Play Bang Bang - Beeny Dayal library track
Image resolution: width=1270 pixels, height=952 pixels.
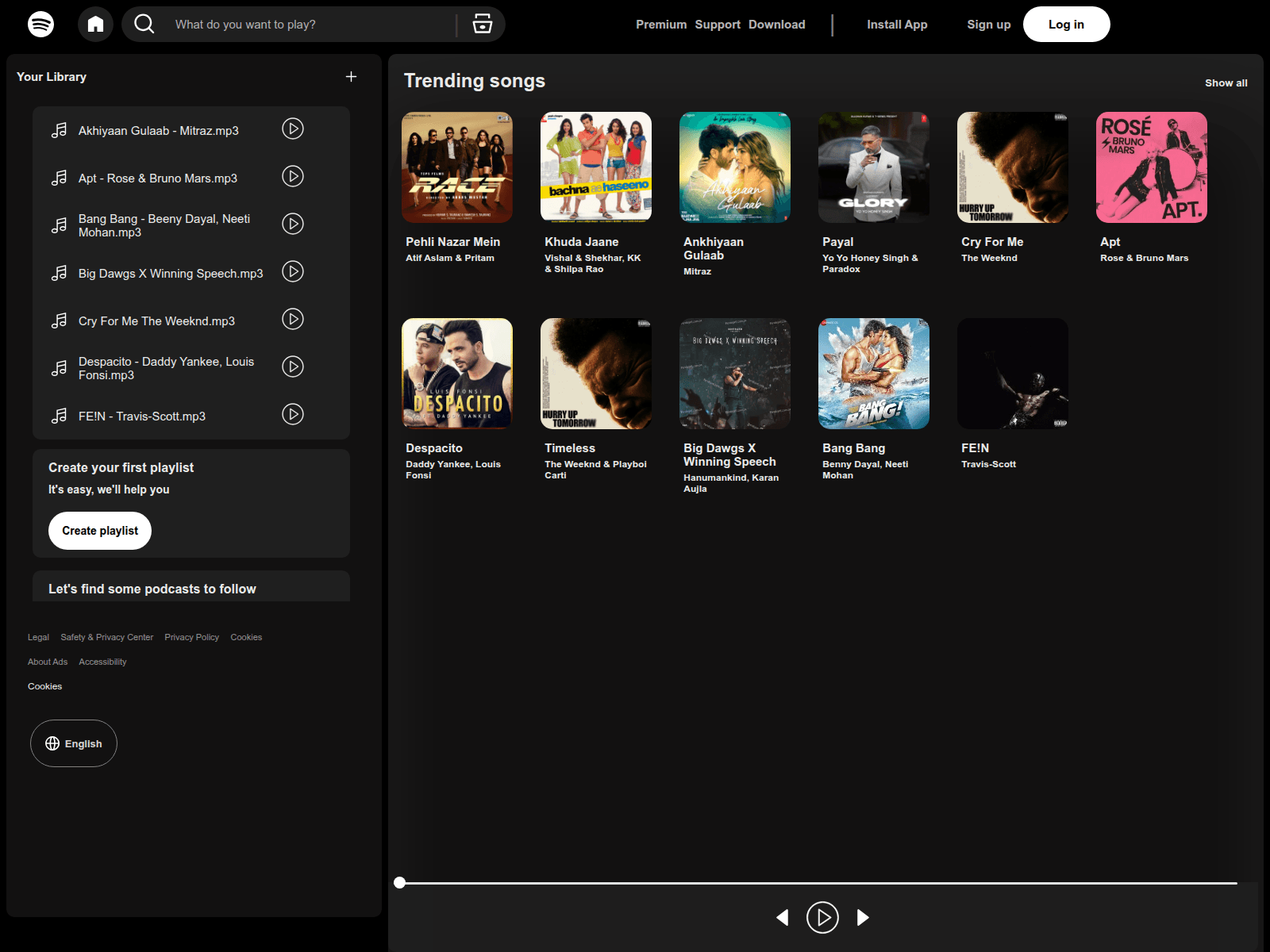tap(293, 224)
